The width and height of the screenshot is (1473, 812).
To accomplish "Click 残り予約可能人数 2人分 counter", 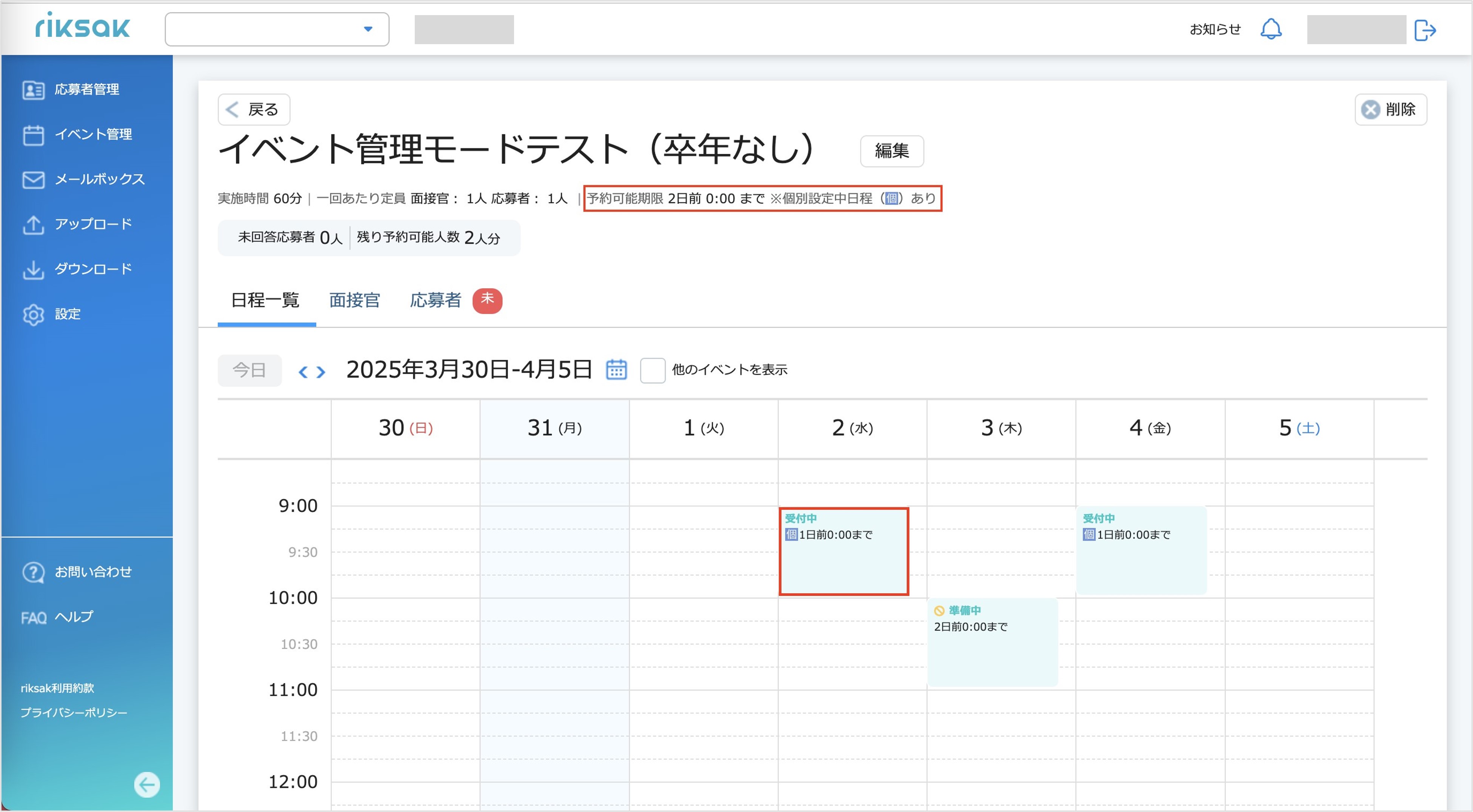I will click(428, 237).
